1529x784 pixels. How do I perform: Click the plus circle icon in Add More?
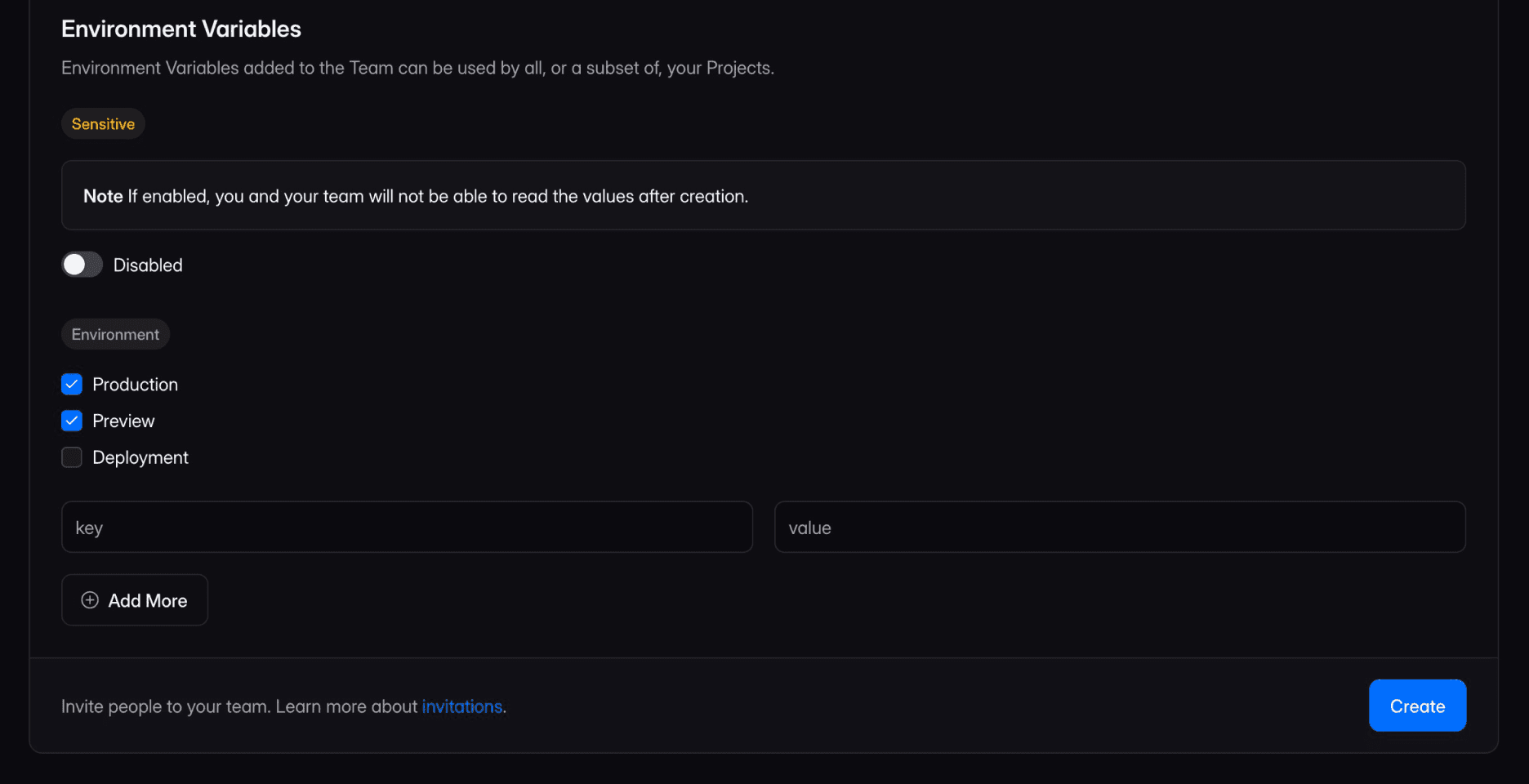point(90,600)
